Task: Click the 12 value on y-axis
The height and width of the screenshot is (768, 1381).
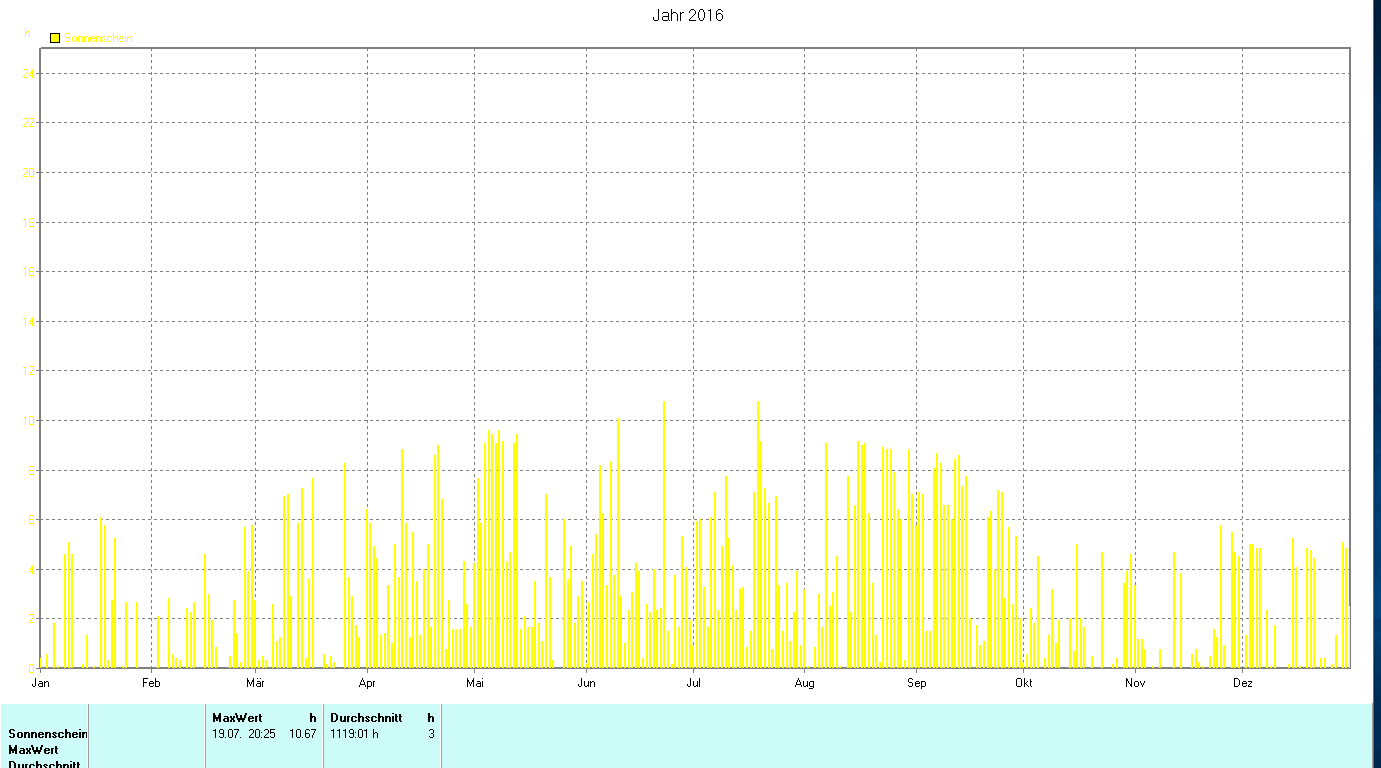Action: 29,371
